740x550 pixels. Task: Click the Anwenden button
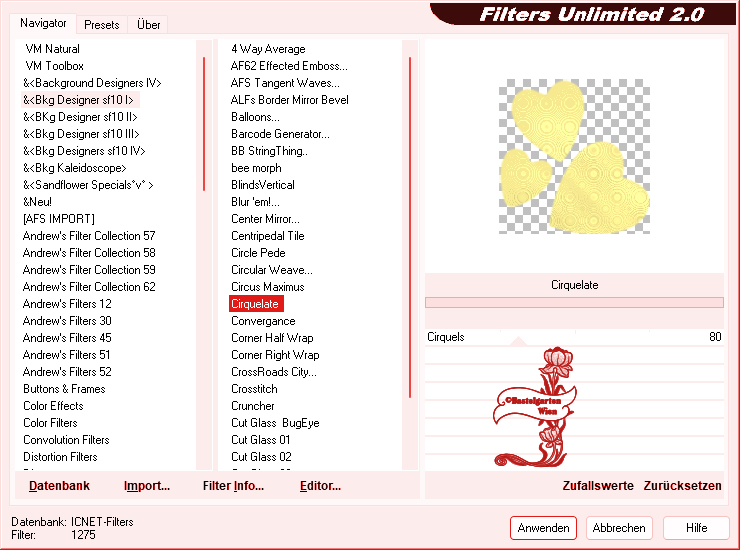[x=544, y=527]
